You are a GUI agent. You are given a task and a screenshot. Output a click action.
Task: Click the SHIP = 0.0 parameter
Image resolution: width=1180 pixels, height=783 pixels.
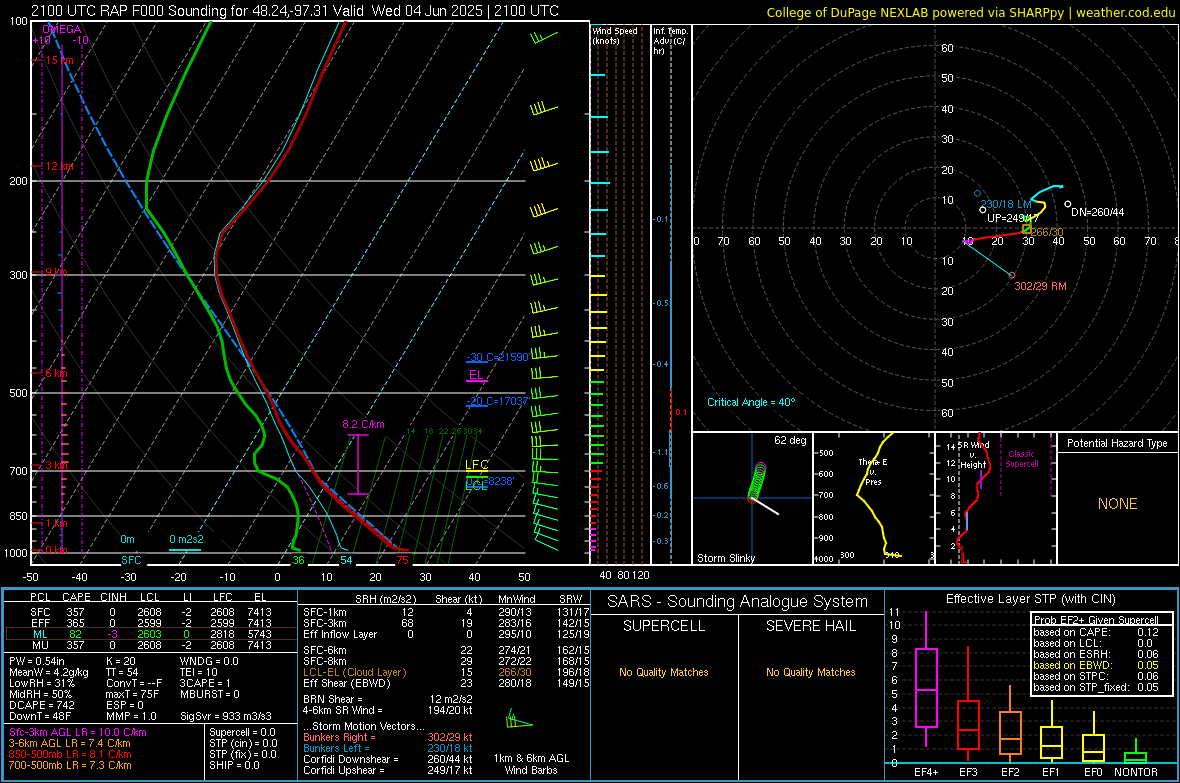(x=234, y=765)
